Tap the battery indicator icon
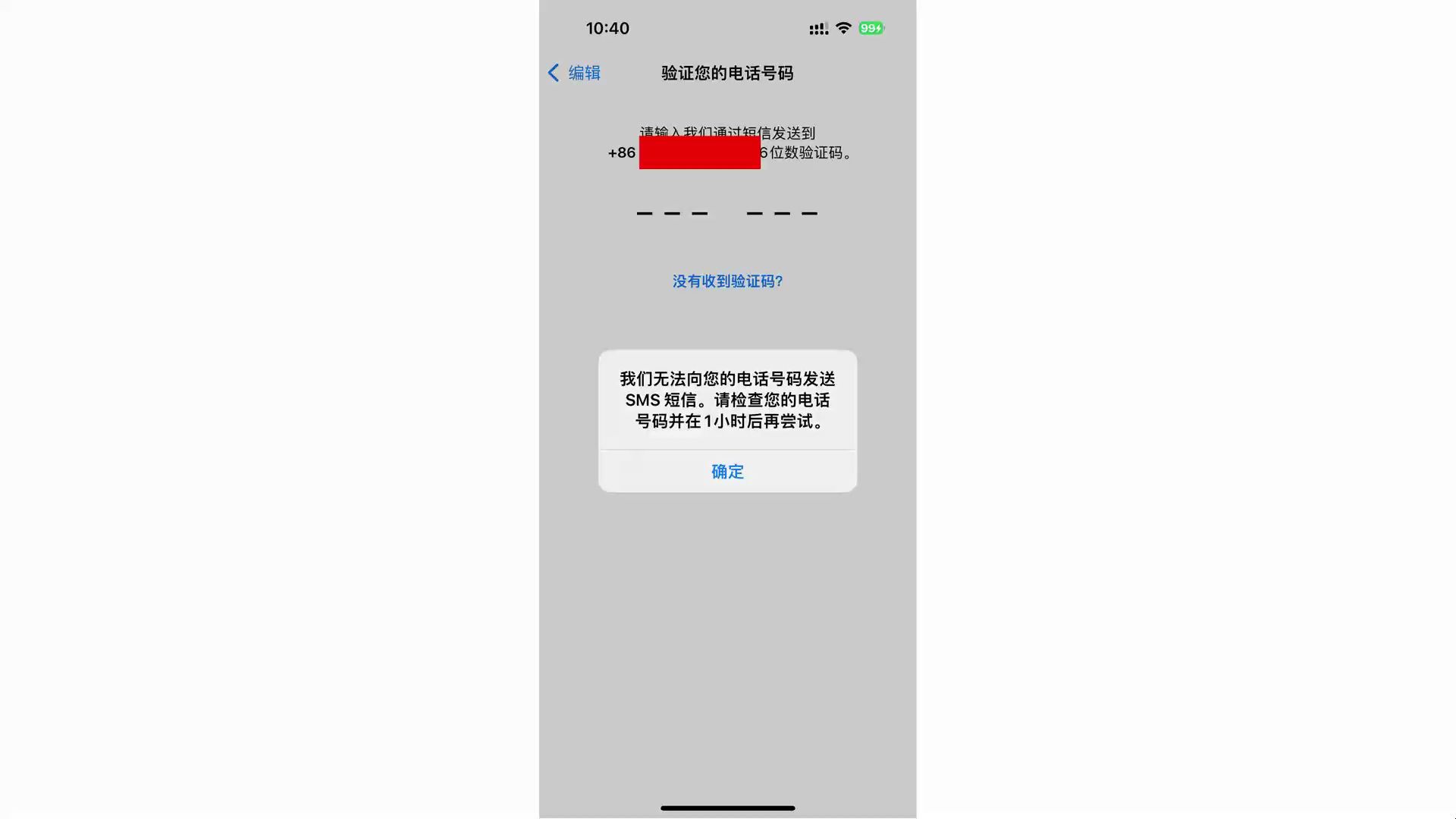 coord(871,27)
